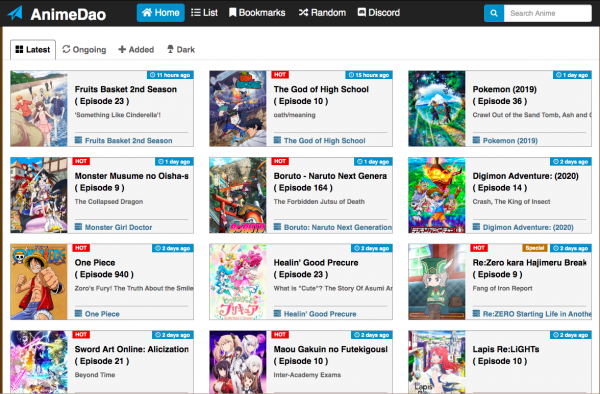The image size is (600, 394).
Task: Click 'Something Like Cinderella' episode subtitle
Action: pos(118,115)
